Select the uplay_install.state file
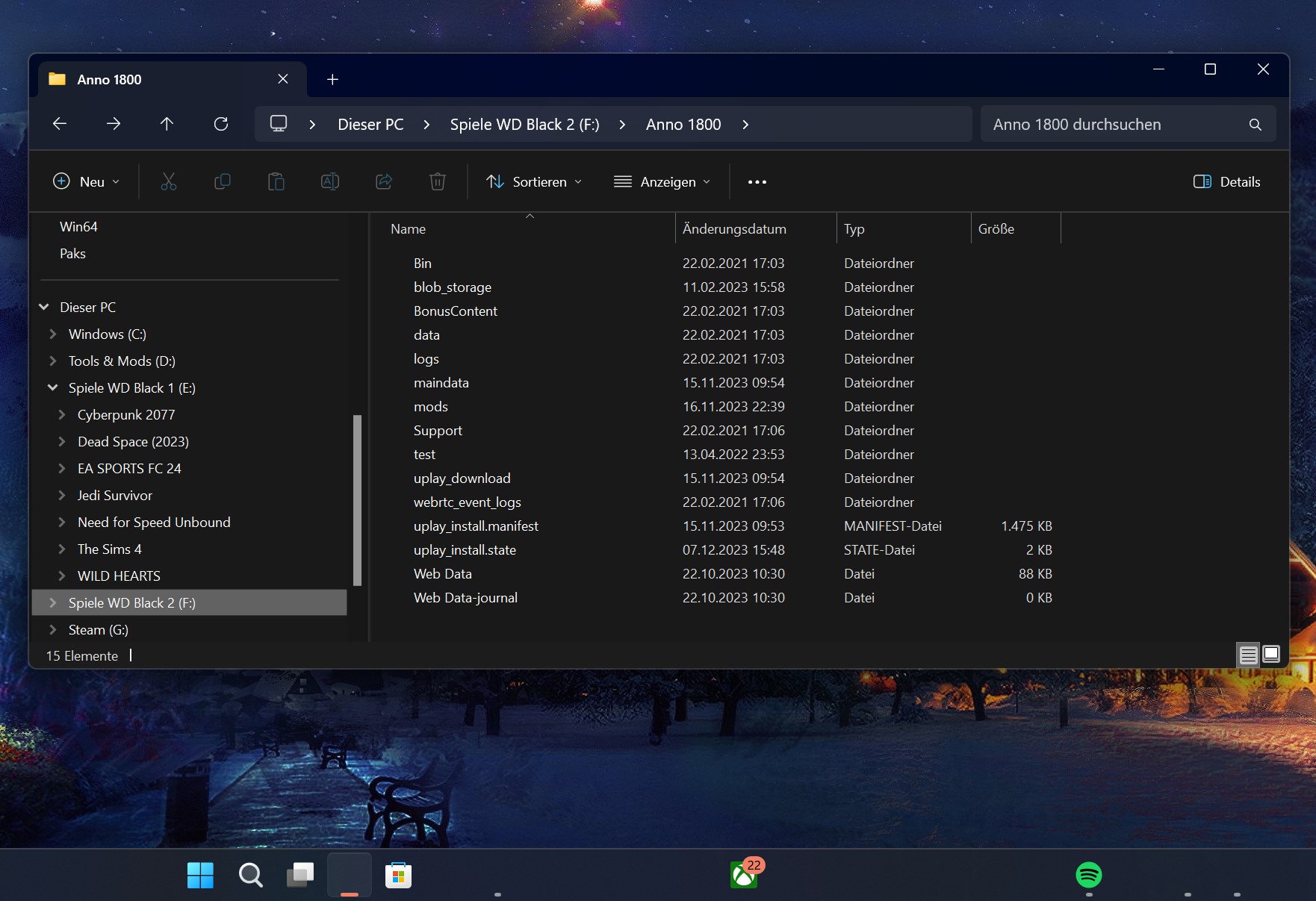This screenshot has width=1316, height=901. pos(465,550)
